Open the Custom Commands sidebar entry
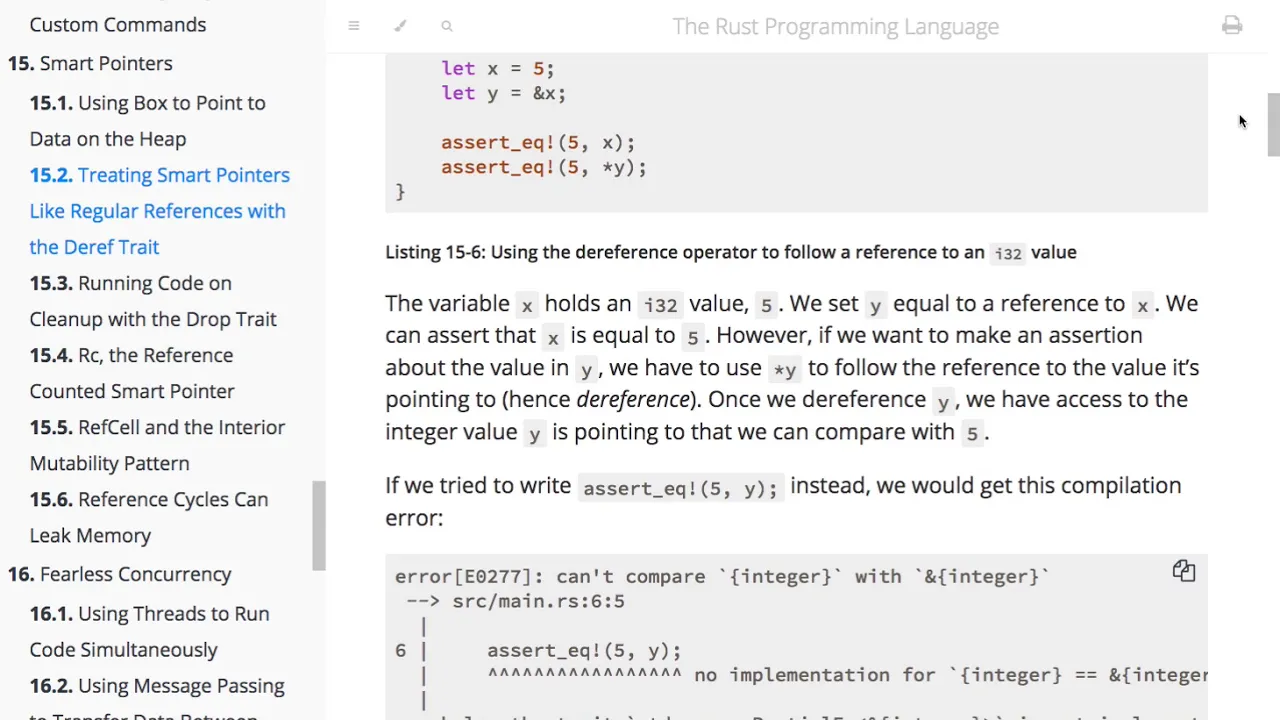This screenshot has height=720, width=1280. coord(118,24)
